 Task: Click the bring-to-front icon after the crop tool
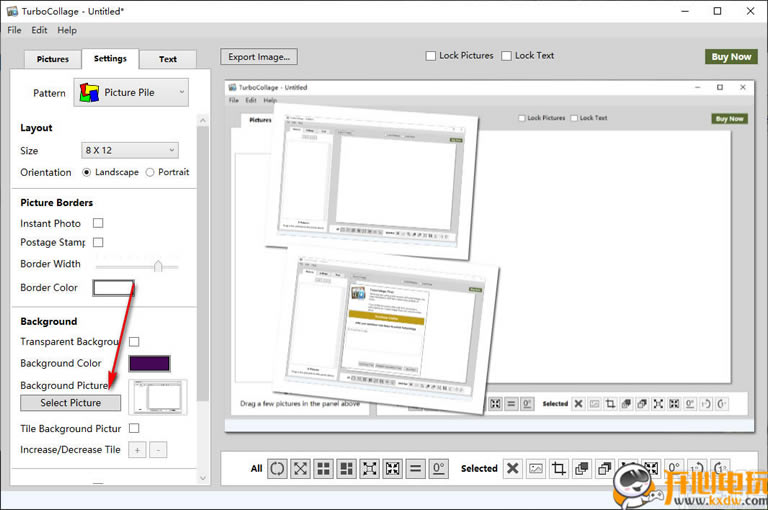[581, 468]
